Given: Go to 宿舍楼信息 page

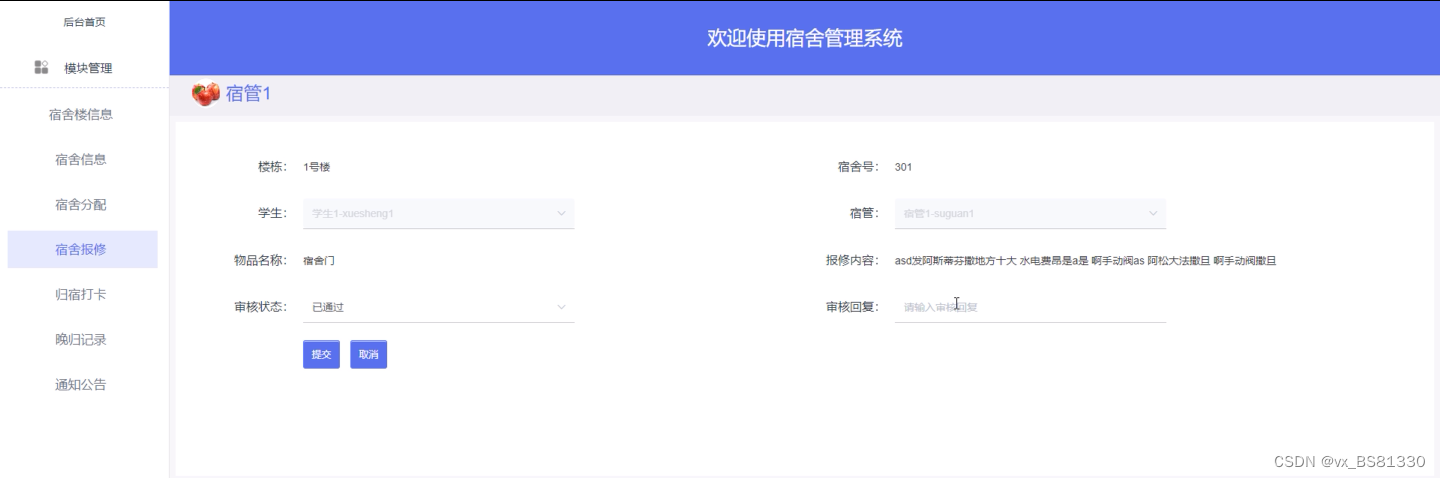Looking at the screenshot, I should [81, 114].
